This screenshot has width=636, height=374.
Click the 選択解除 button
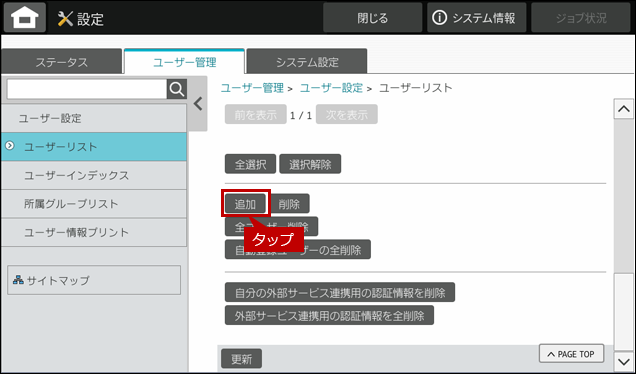point(310,164)
